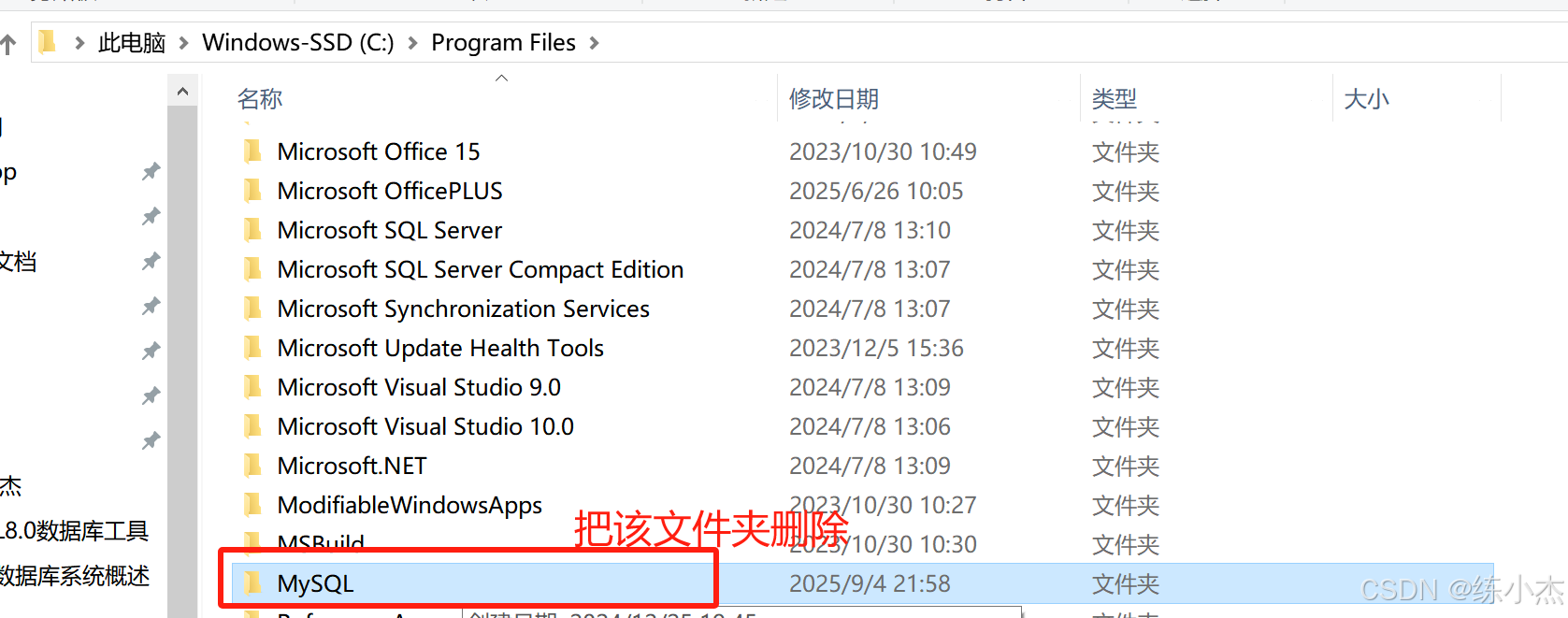Click the navigation pane vertical scrollbar track
The image size is (1568, 618).
coord(182,361)
